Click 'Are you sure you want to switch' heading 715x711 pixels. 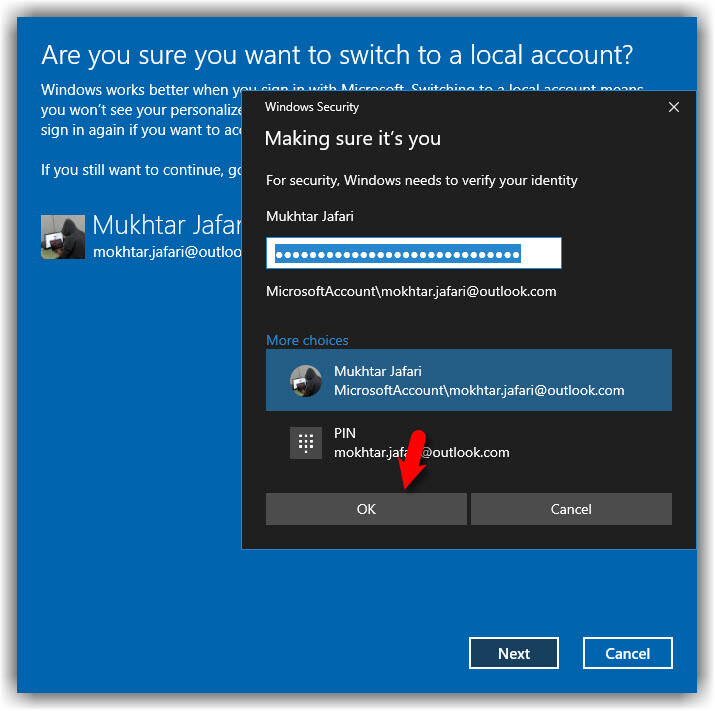(337, 55)
